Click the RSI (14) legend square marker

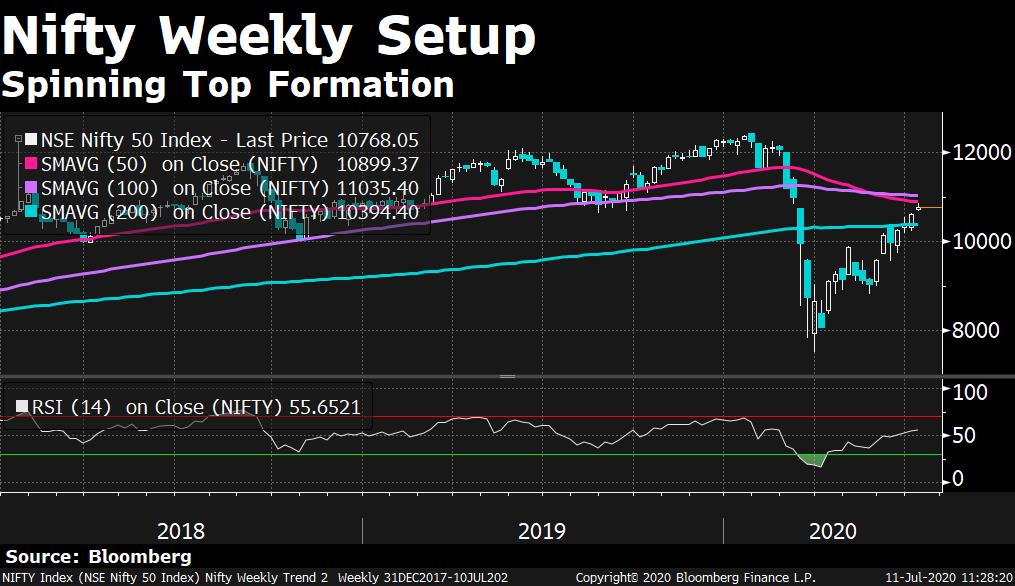pos(22,407)
